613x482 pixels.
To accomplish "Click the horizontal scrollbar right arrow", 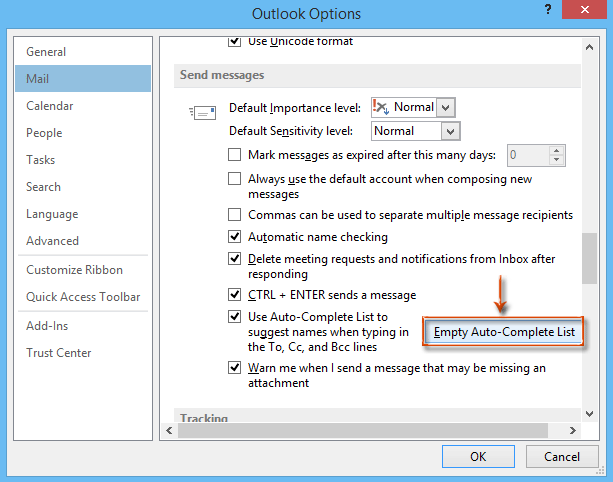I will [x=573, y=430].
